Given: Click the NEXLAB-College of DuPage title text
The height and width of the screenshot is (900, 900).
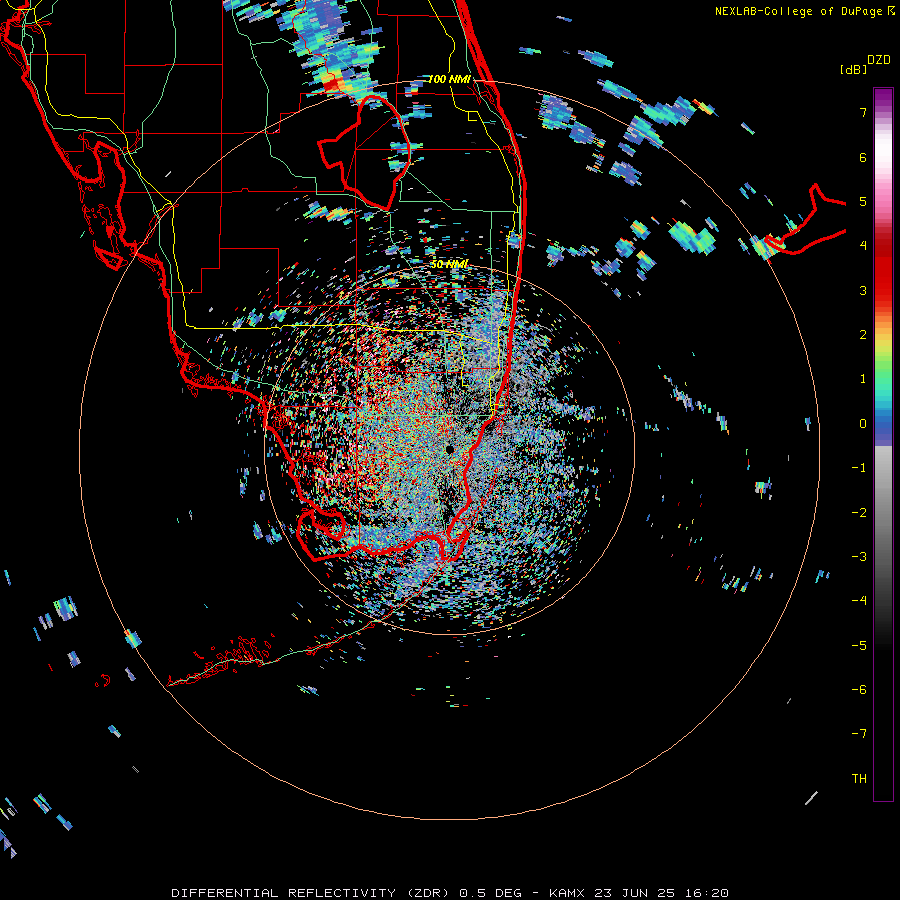Looking at the screenshot, I should pyautogui.click(x=799, y=11).
